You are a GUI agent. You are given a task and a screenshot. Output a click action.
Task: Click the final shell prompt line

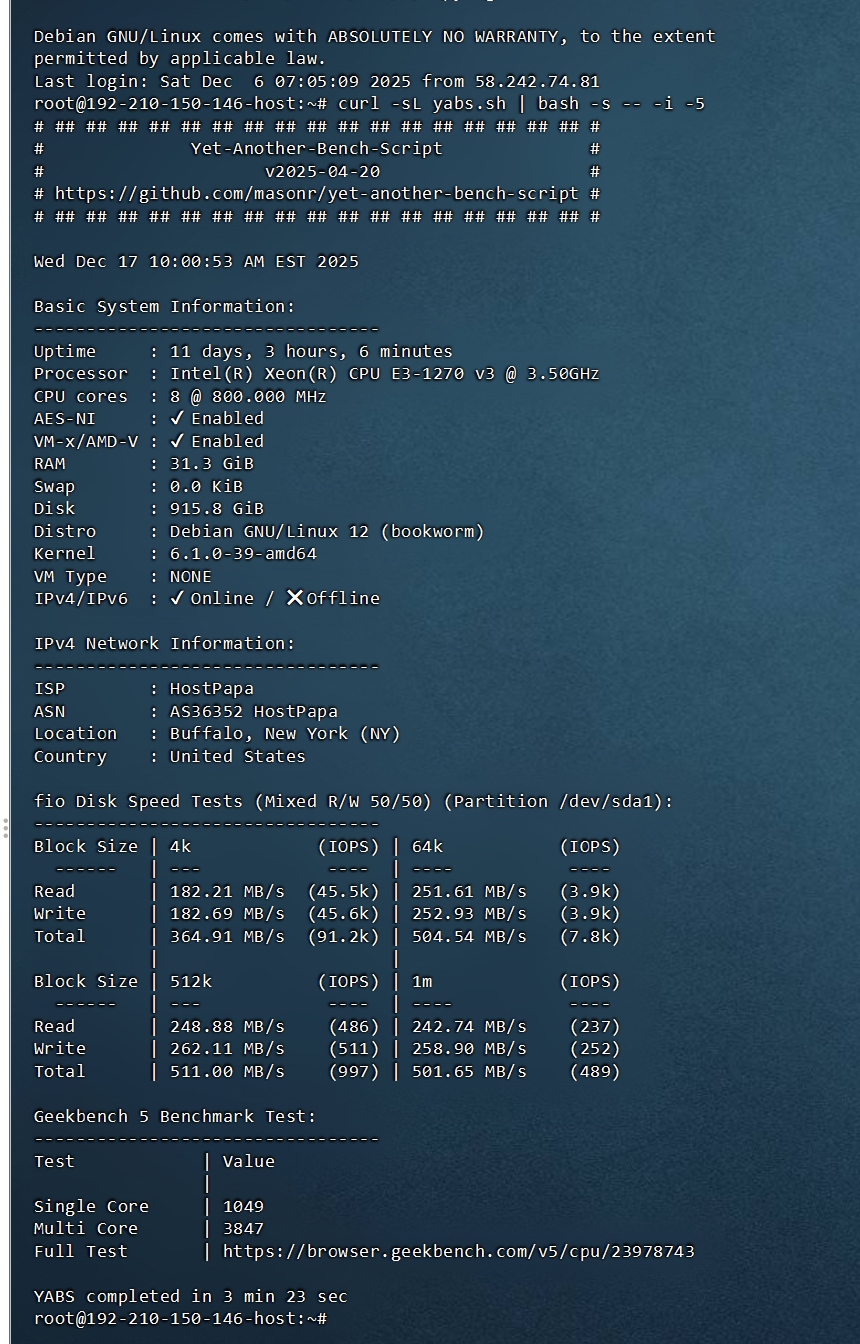coord(180,1319)
